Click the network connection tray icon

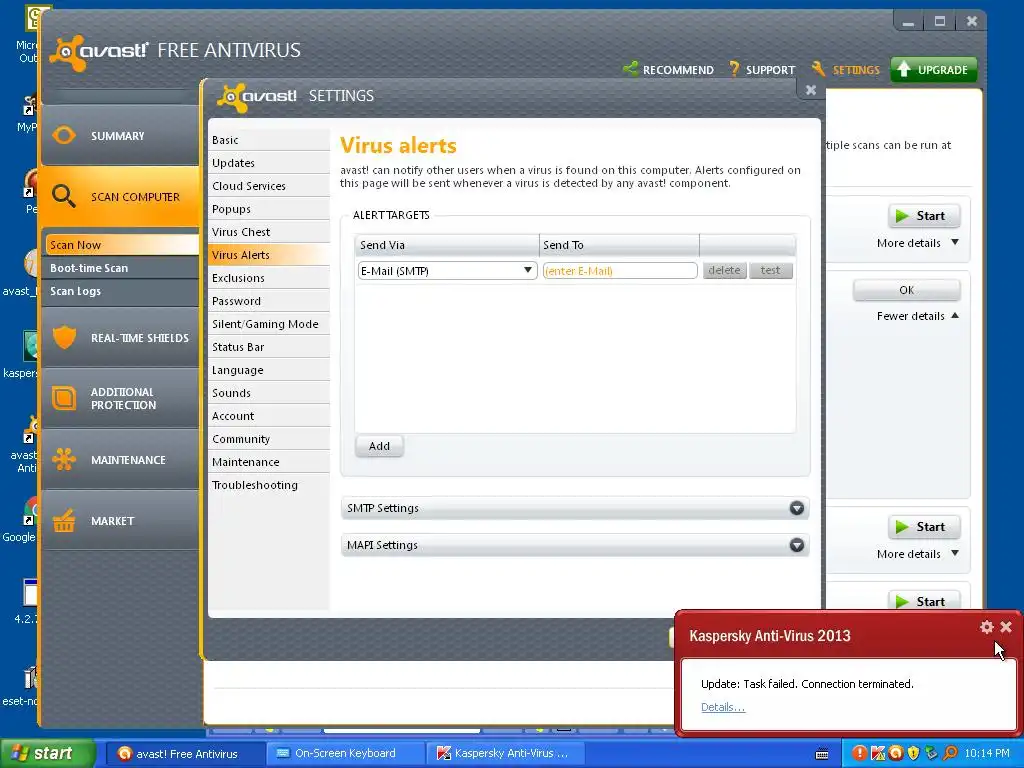931,753
